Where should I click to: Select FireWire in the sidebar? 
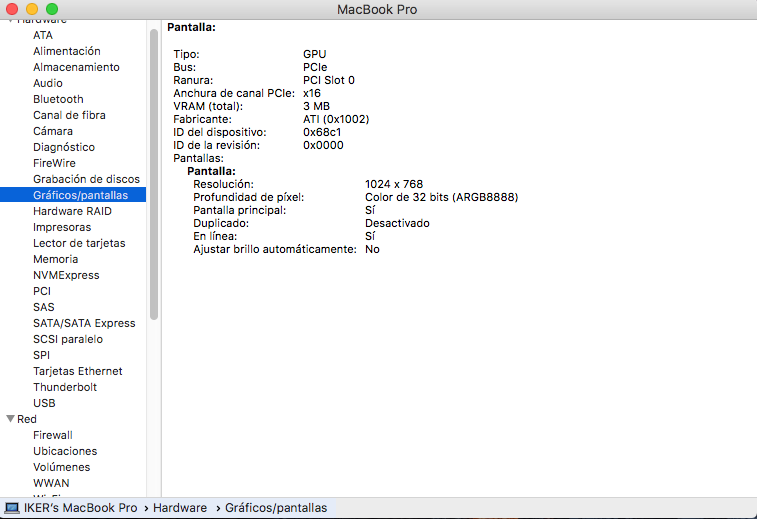click(x=54, y=163)
